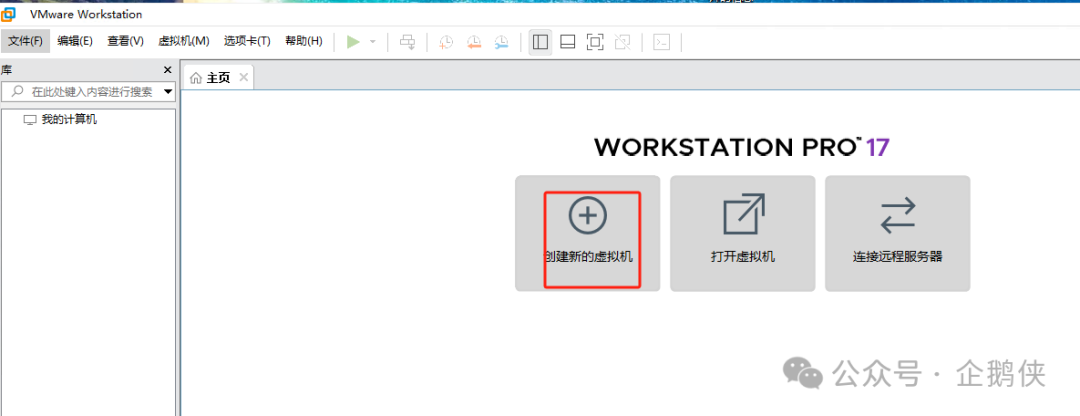
Task: Expand the power options dropdown arrow
Action: [x=373, y=42]
